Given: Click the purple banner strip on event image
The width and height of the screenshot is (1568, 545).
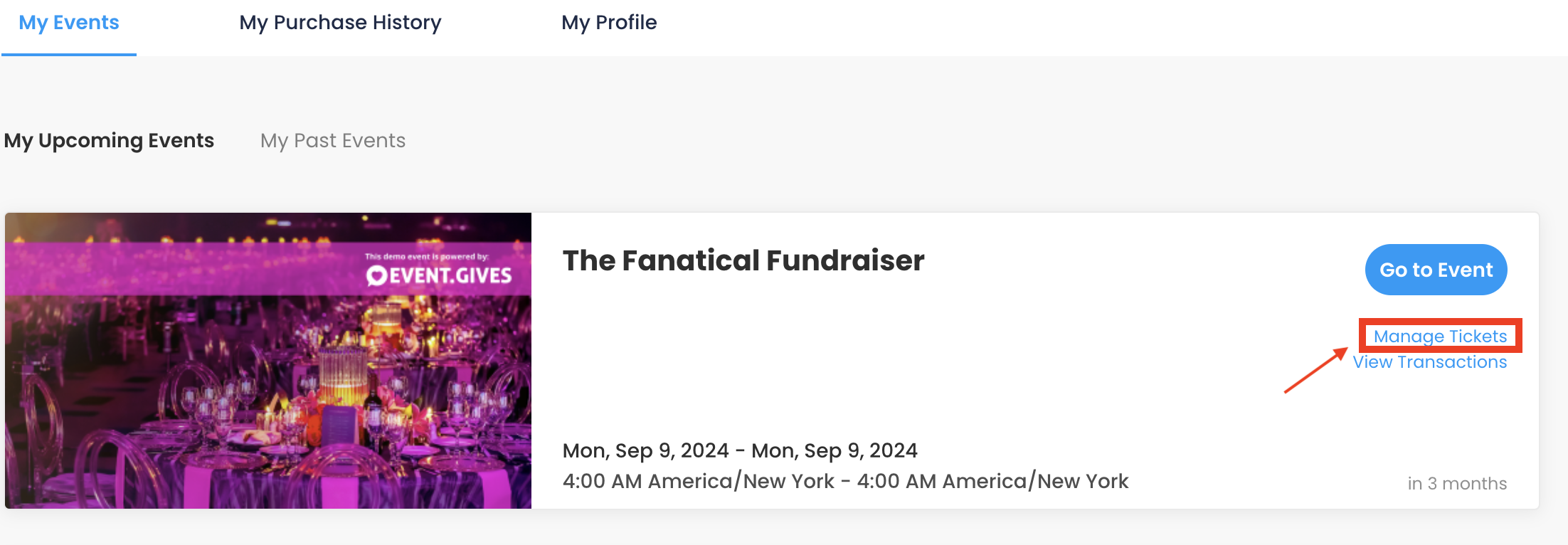Looking at the screenshot, I should [268, 269].
